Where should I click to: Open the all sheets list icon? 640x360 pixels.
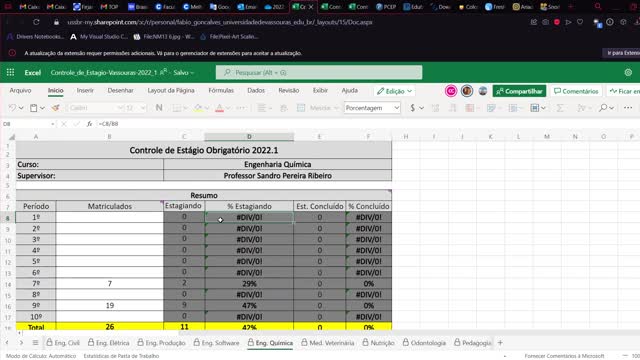pyautogui.click(x=36, y=343)
